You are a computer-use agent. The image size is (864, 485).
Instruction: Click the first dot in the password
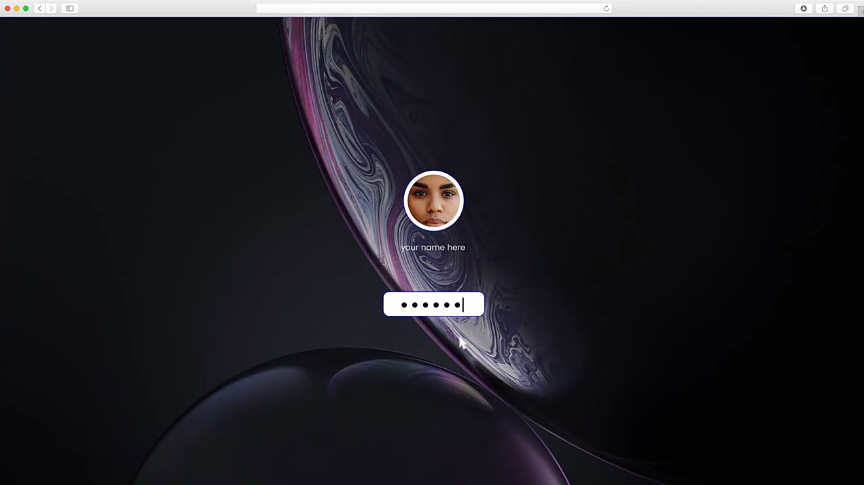(403, 305)
